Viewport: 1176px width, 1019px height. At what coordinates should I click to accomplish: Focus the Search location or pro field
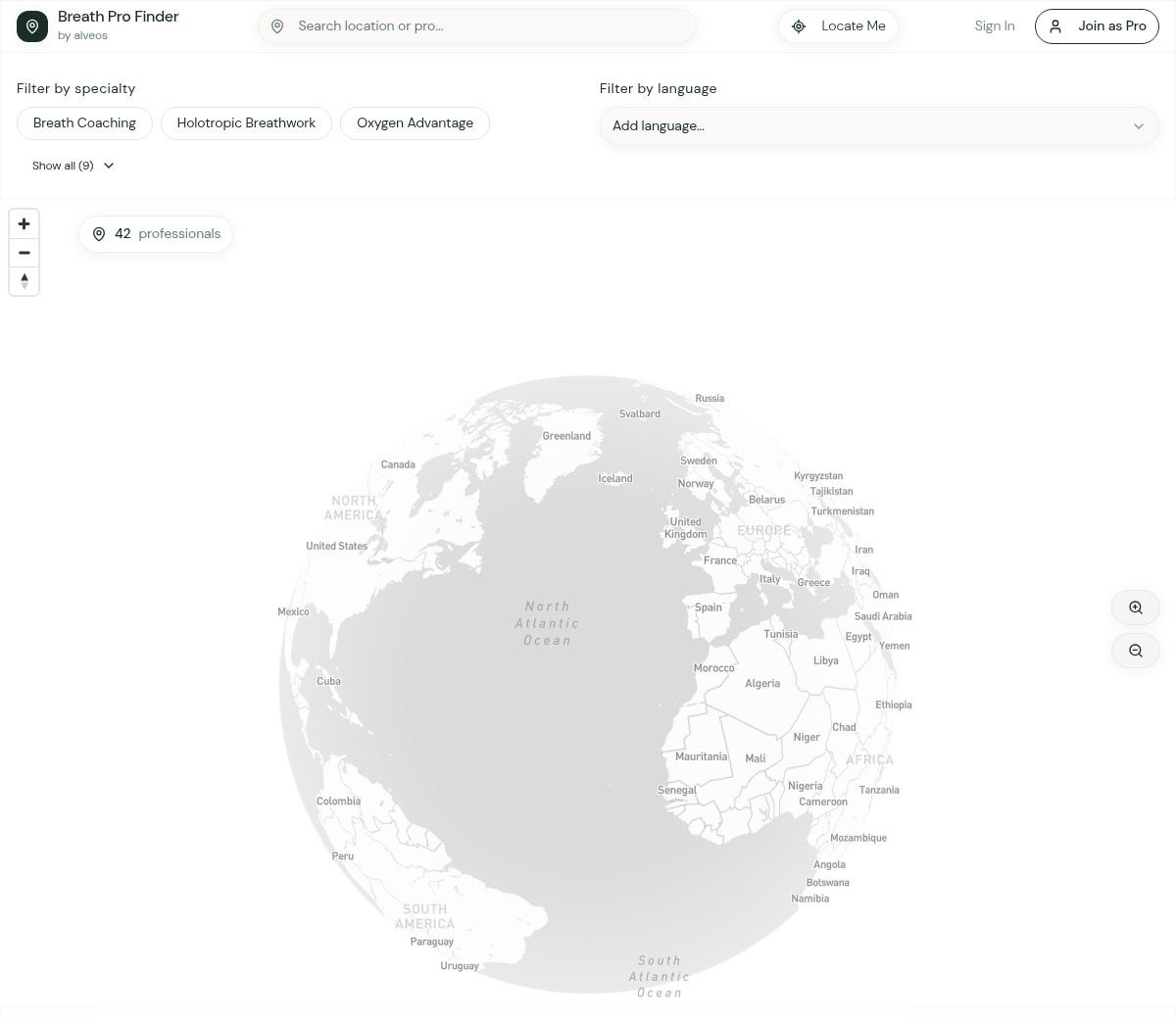point(477,26)
